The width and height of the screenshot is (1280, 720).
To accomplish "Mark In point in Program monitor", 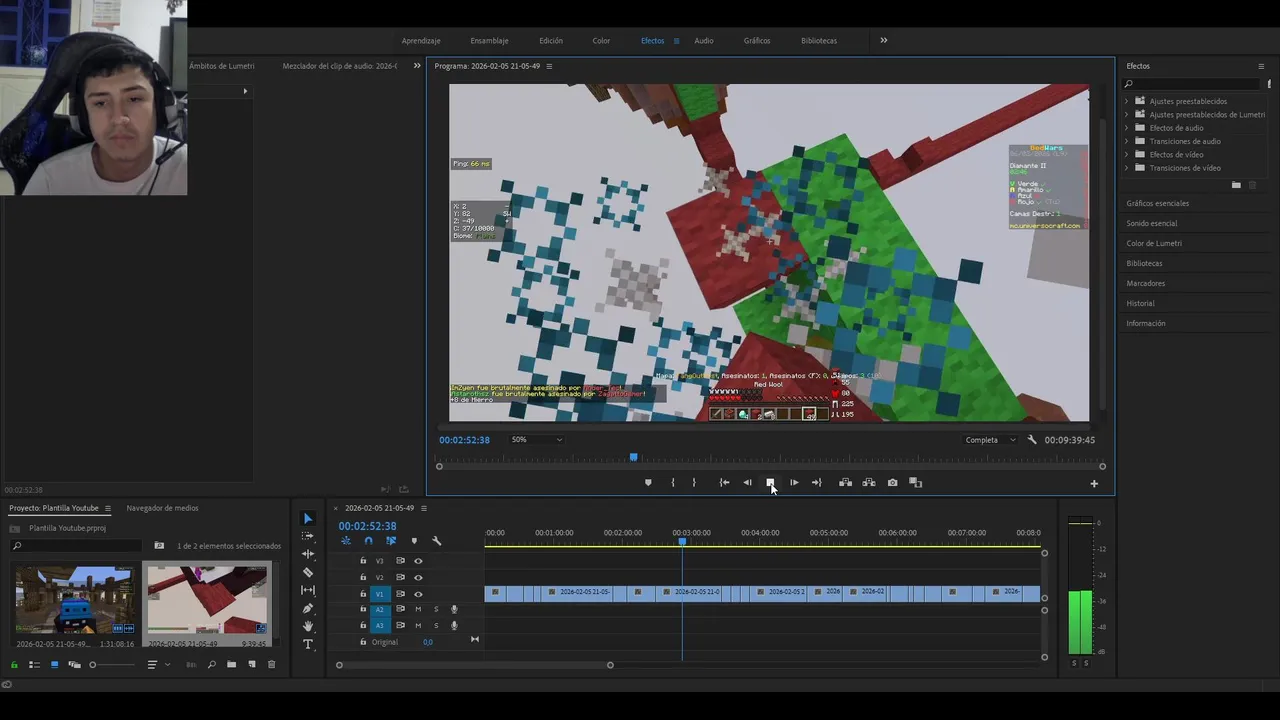I will pyautogui.click(x=672, y=483).
